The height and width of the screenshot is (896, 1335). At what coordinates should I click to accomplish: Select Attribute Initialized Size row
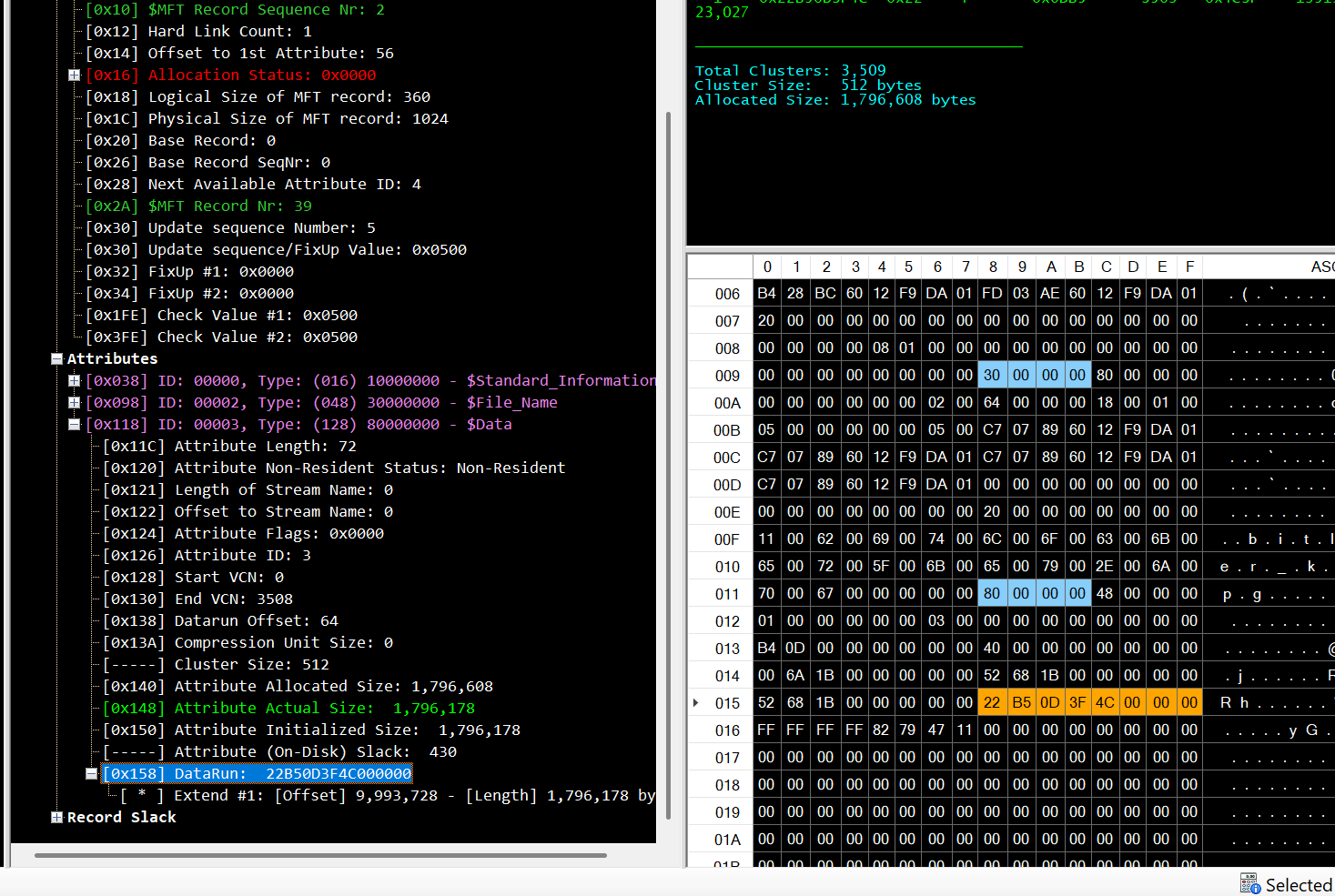[x=311, y=730]
